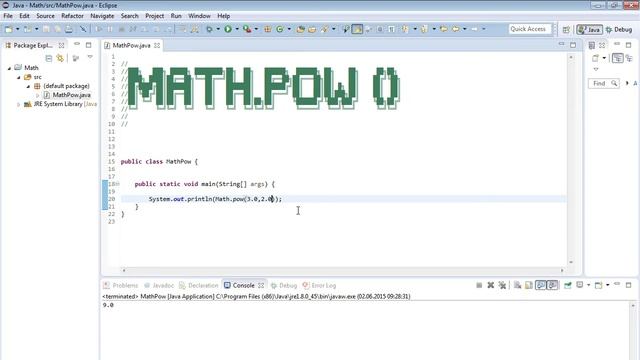Click the Console Terminate stop icon

click(479, 285)
